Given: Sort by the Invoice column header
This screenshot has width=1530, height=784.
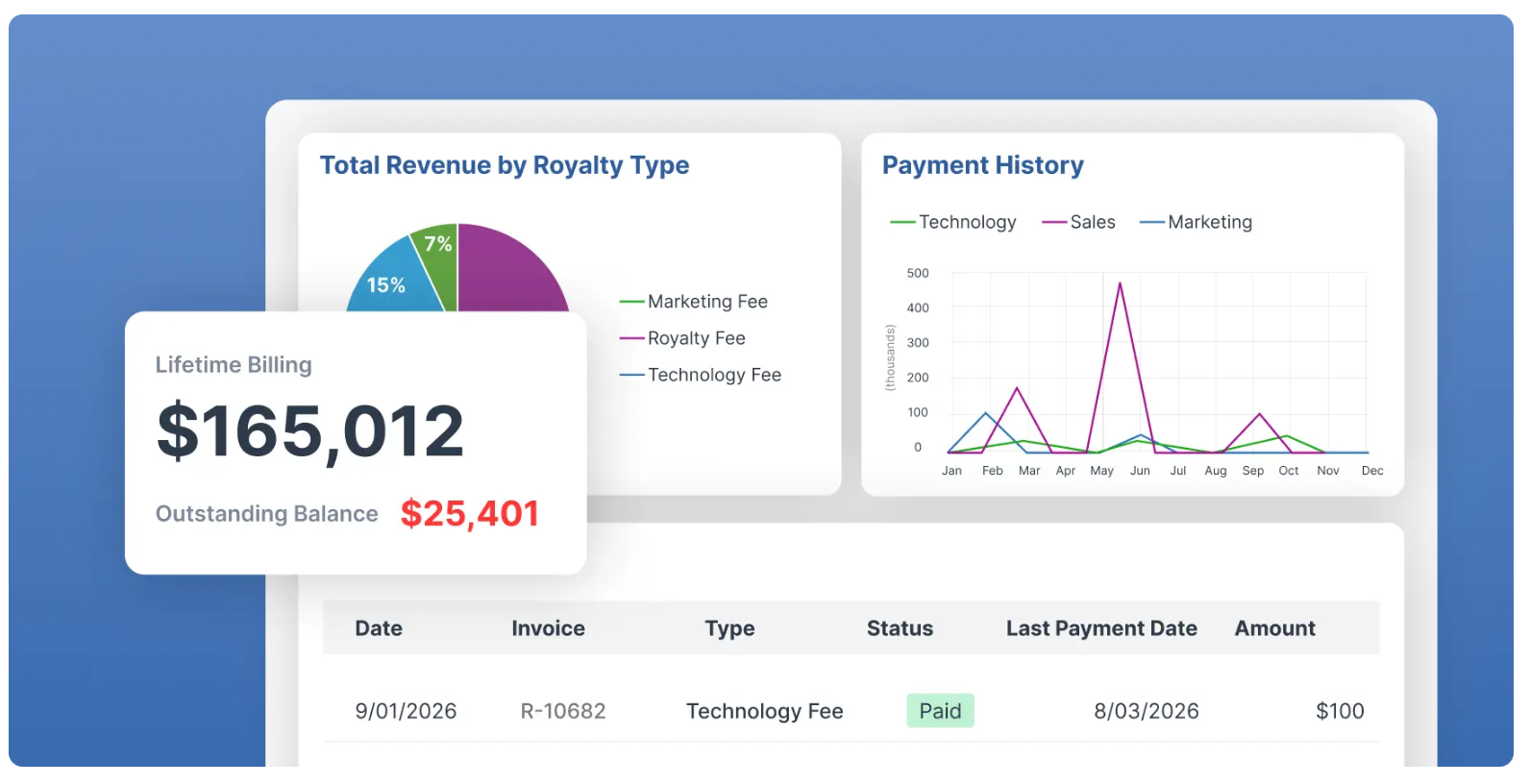Looking at the screenshot, I should tap(548, 628).
